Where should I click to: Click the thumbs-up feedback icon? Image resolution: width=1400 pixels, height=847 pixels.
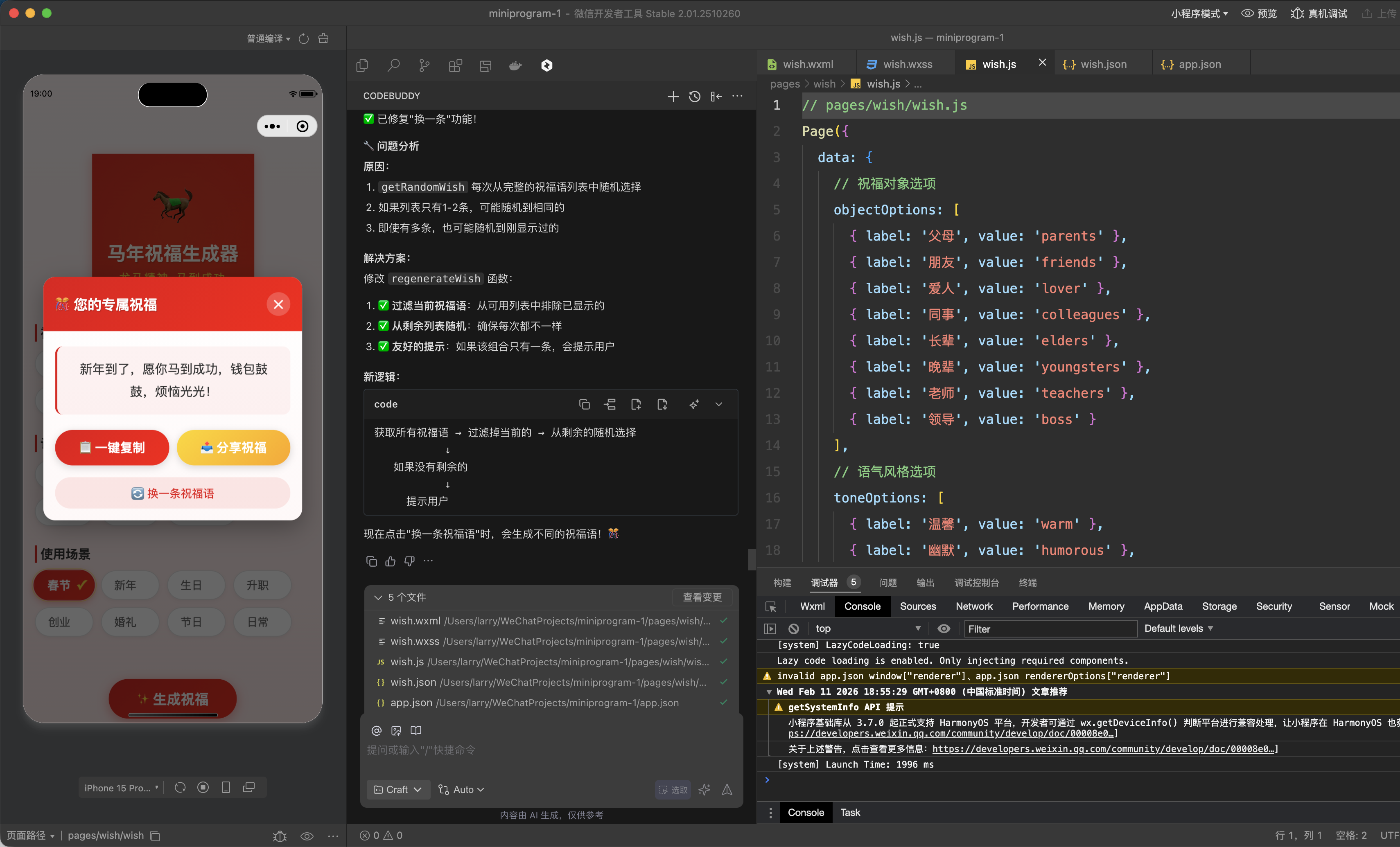(391, 561)
